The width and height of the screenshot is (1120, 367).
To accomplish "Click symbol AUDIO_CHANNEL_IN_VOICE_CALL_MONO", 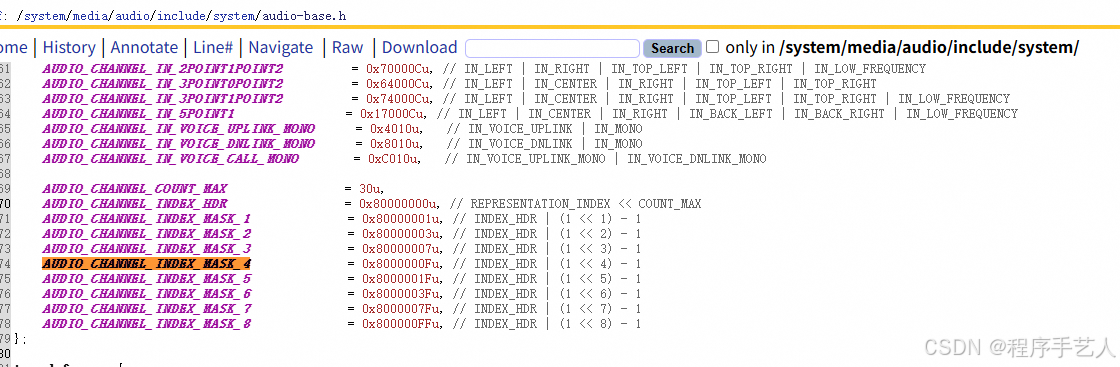I will tap(171, 159).
